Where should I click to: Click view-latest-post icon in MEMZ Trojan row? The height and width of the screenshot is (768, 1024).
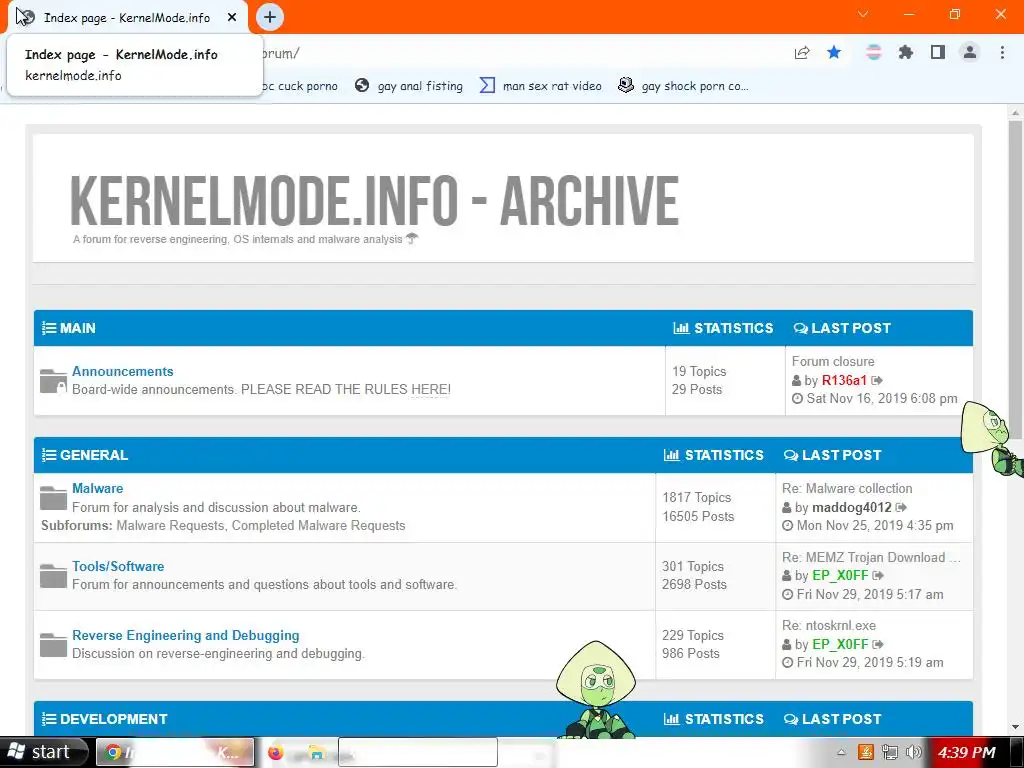coord(878,575)
